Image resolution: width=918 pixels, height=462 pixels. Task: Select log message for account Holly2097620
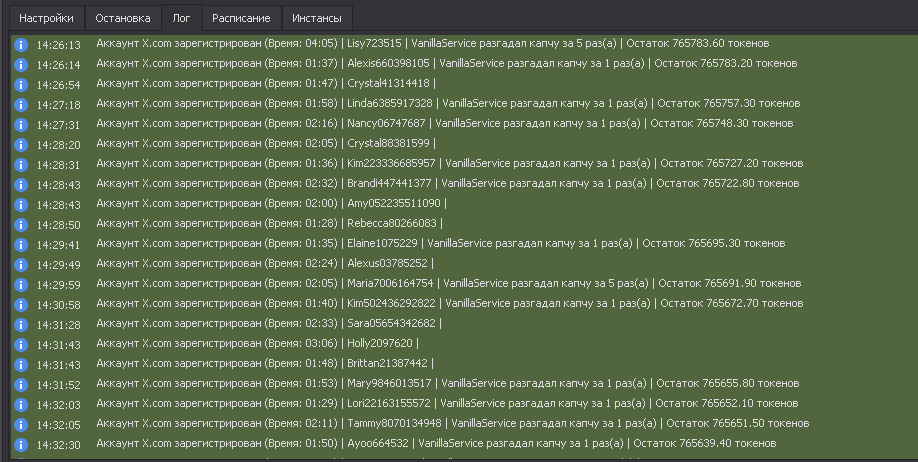tap(257, 343)
